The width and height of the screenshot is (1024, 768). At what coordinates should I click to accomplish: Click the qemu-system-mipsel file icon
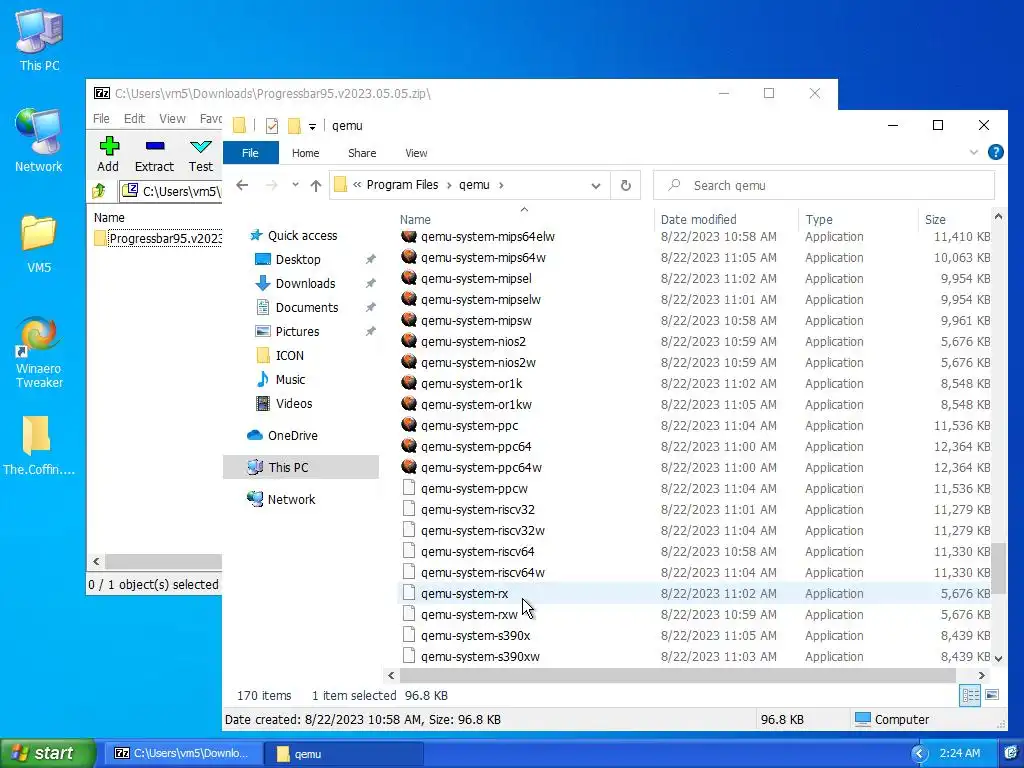pyautogui.click(x=409, y=278)
